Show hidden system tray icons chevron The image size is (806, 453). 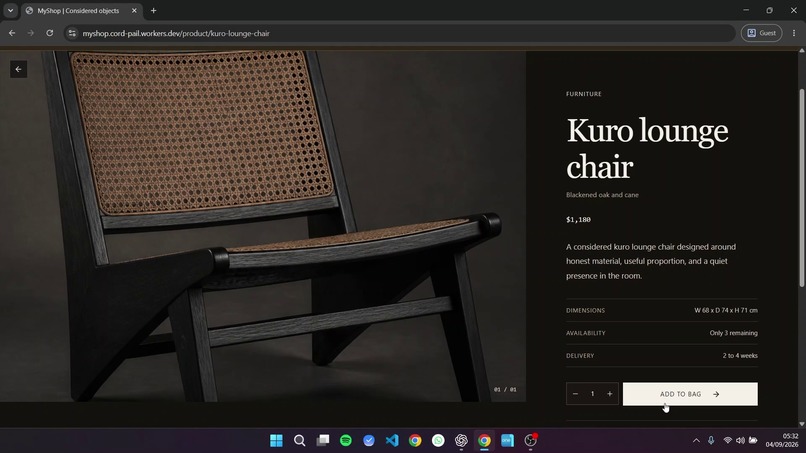(697, 441)
